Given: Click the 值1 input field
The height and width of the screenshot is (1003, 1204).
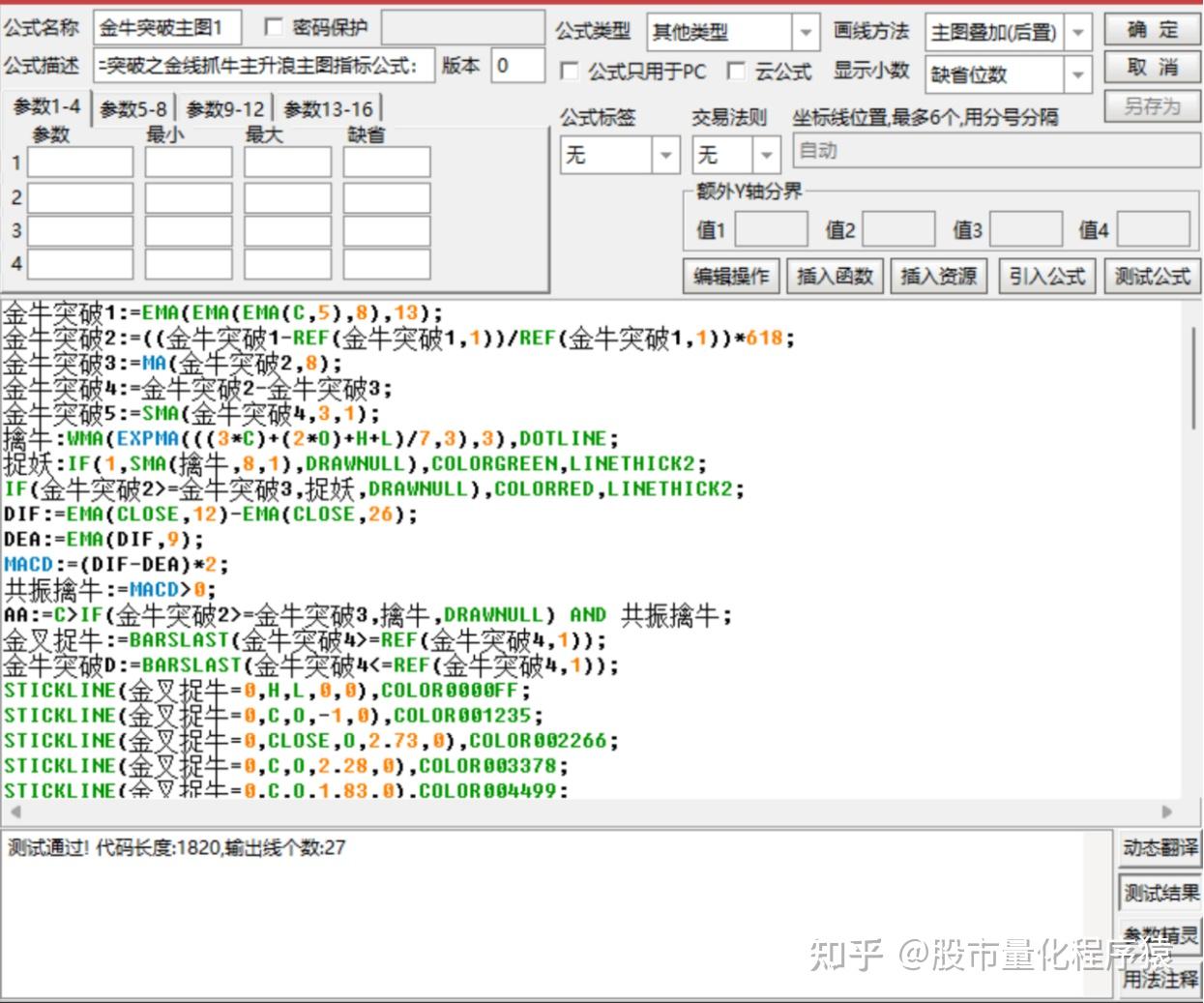Looking at the screenshot, I should [x=772, y=230].
